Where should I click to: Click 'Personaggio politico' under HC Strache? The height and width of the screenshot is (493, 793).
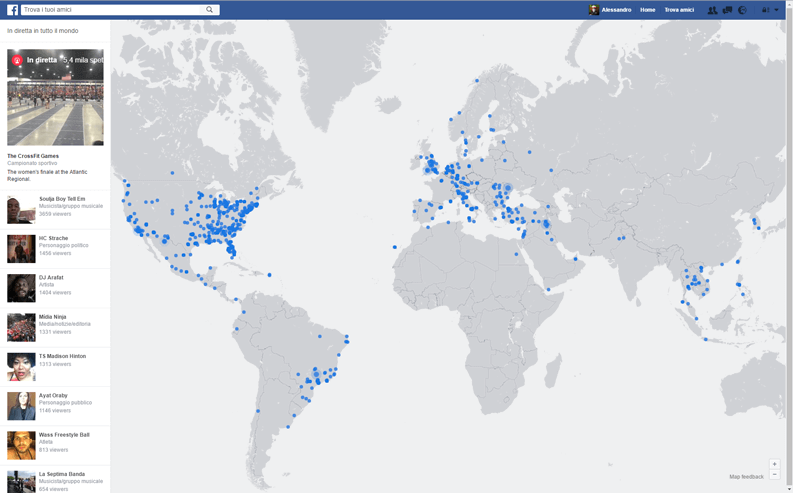(x=63, y=245)
